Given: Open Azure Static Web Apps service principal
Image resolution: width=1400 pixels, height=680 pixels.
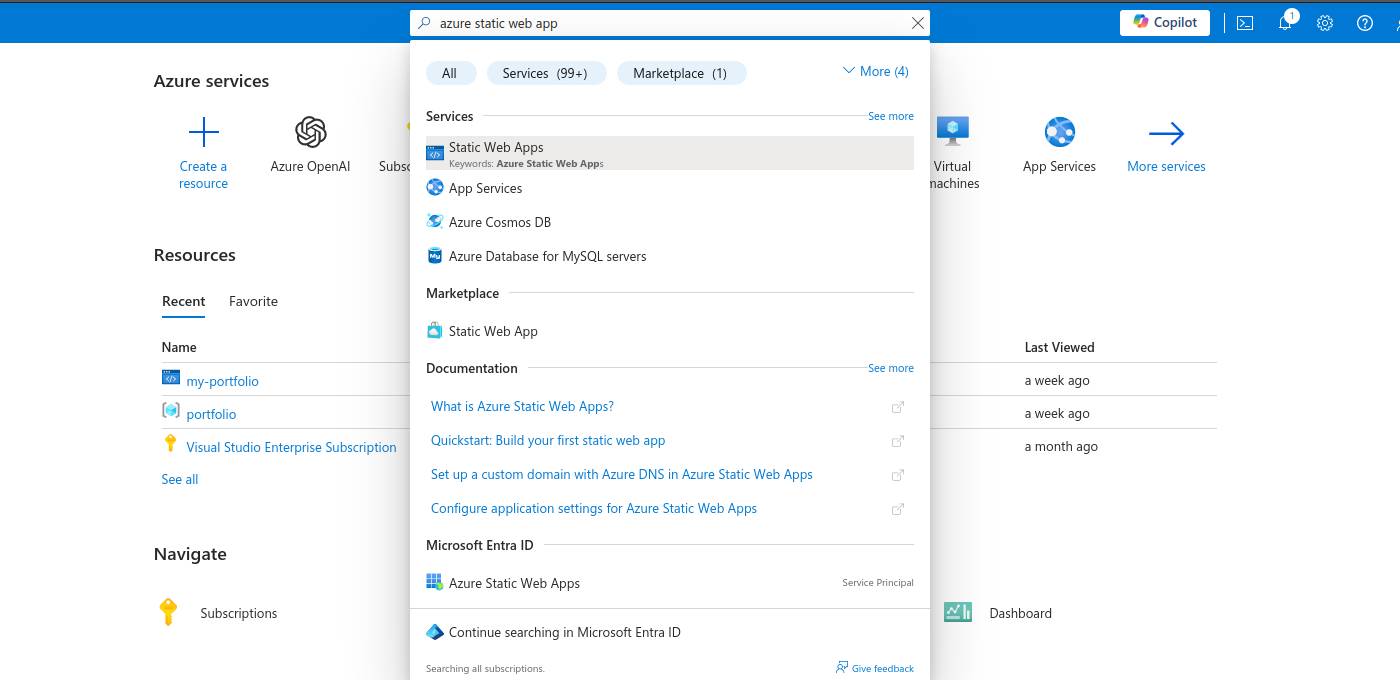Looking at the screenshot, I should (670, 583).
